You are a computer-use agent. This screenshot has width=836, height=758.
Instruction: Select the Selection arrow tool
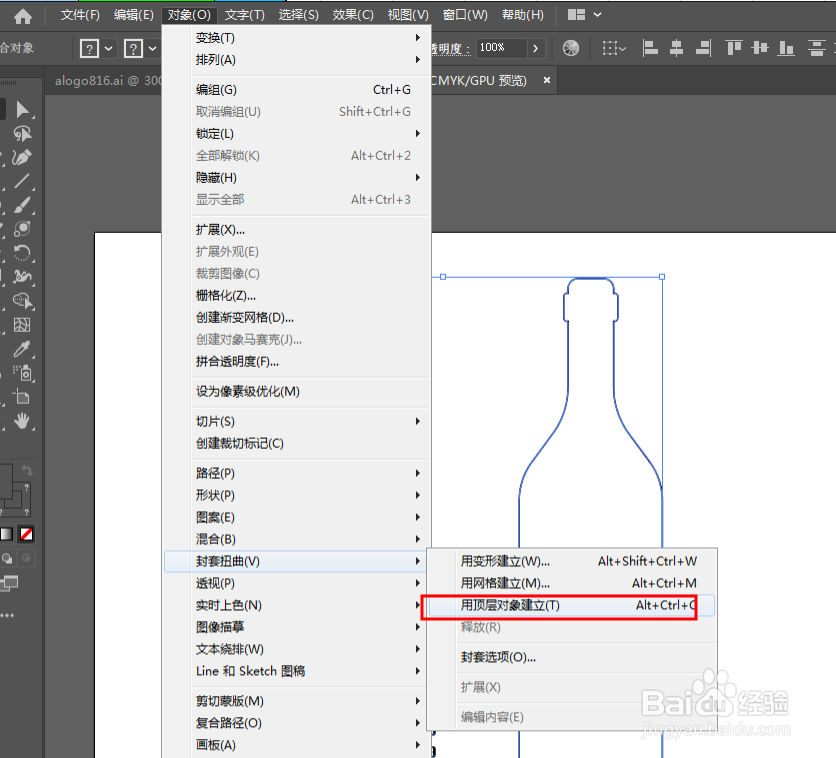[22, 110]
